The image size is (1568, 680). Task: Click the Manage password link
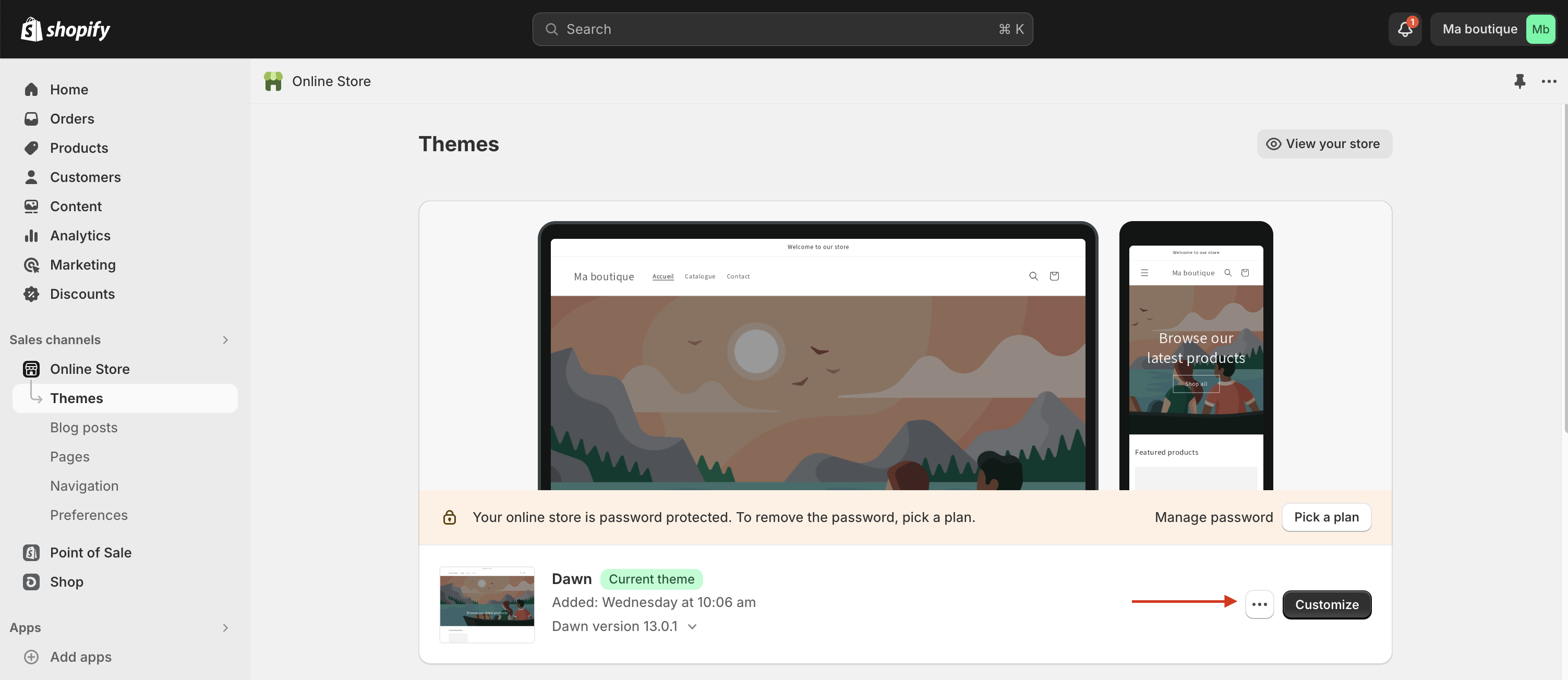(1213, 517)
